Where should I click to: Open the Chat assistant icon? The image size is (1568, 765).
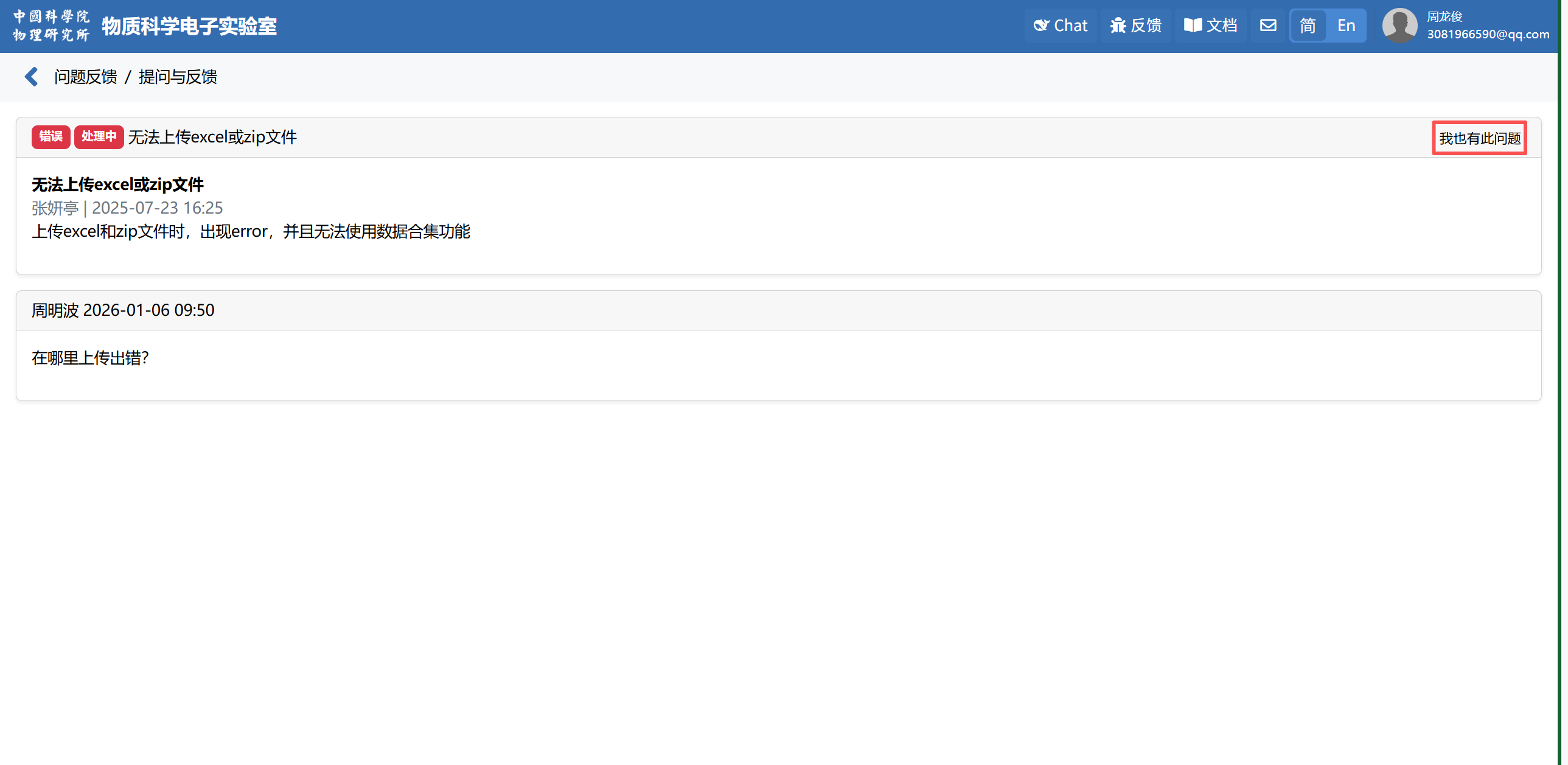click(1042, 26)
